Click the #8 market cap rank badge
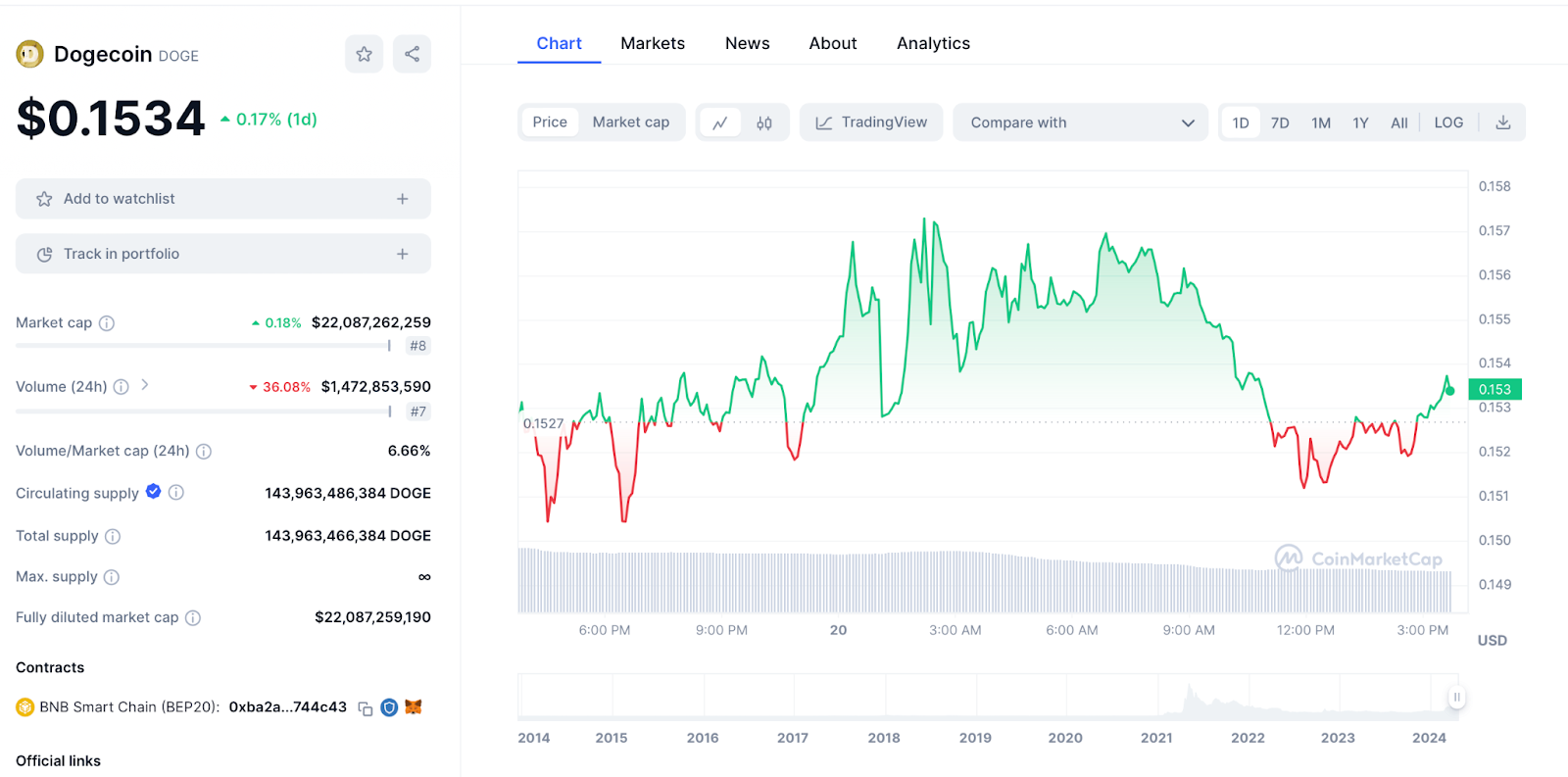1568x777 pixels. point(418,346)
